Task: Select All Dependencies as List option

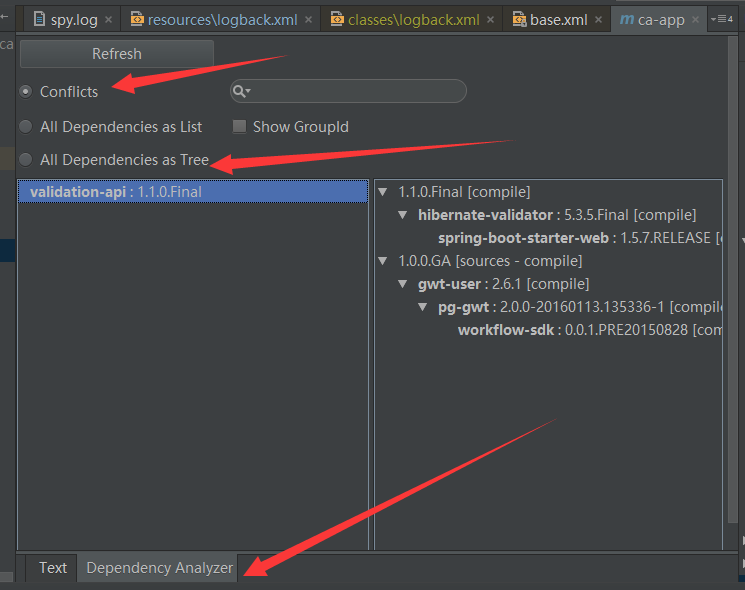Action: (26, 127)
